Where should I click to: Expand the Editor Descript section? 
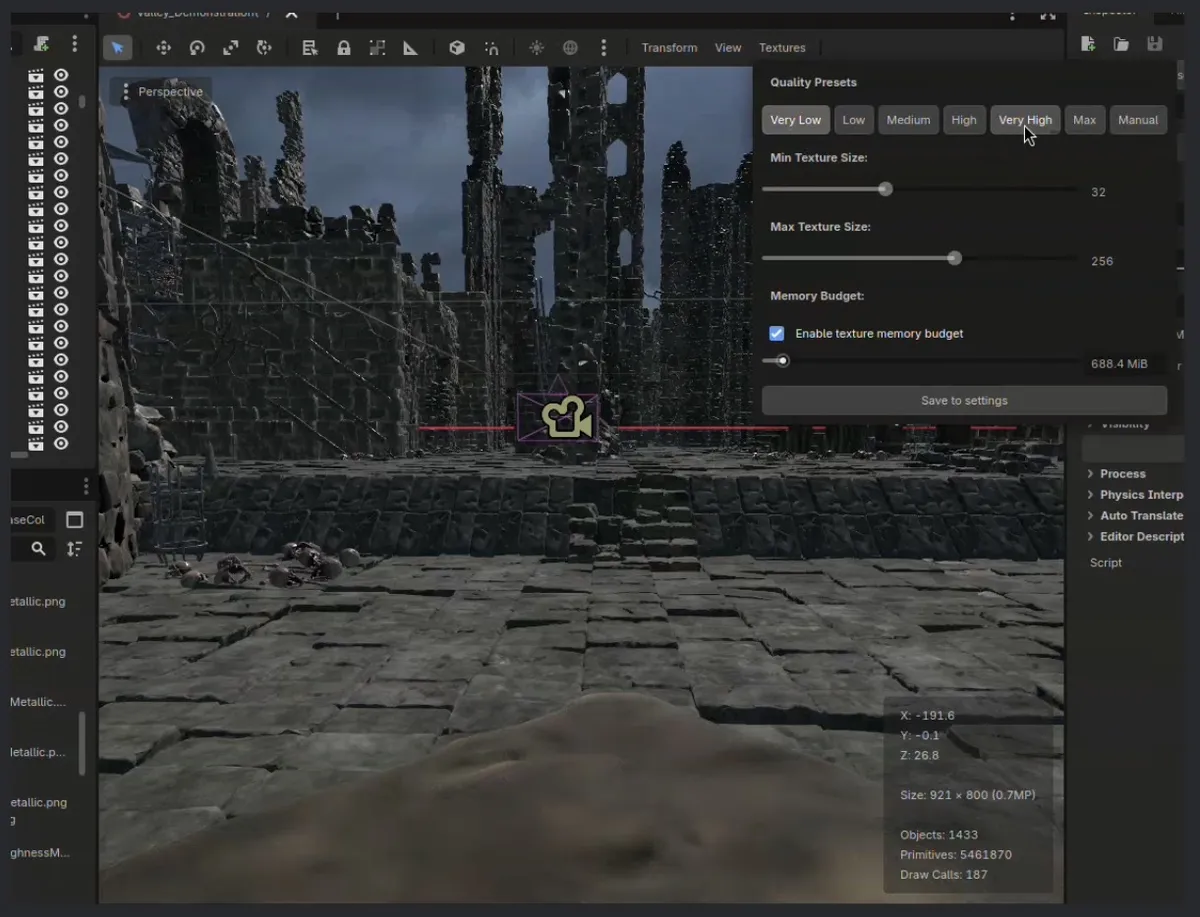coord(1135,537)
